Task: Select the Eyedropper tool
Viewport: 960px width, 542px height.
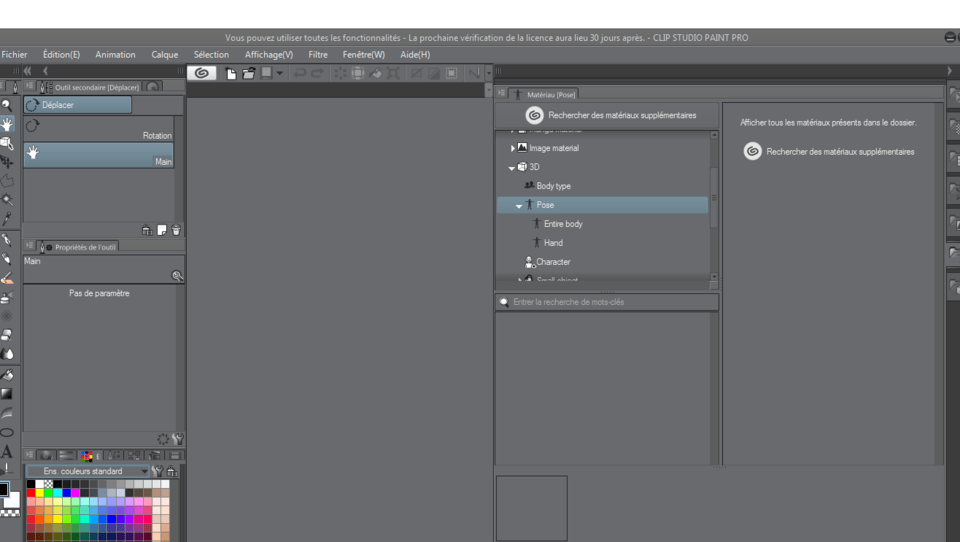Action: tap(7, 219)
